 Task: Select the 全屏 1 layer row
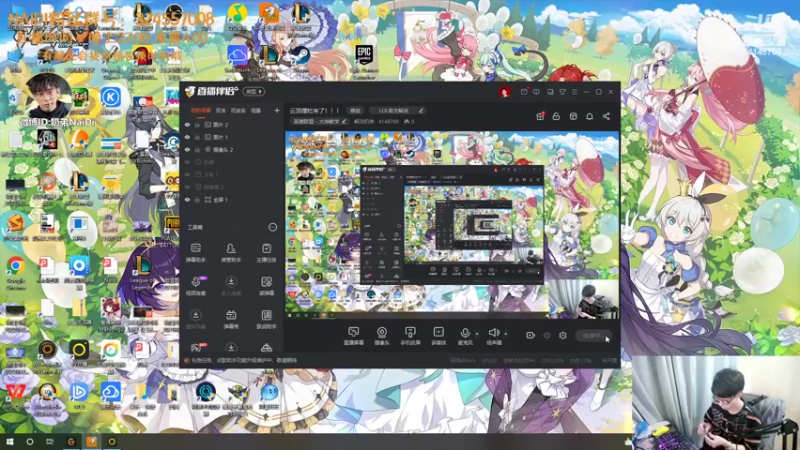232,199
